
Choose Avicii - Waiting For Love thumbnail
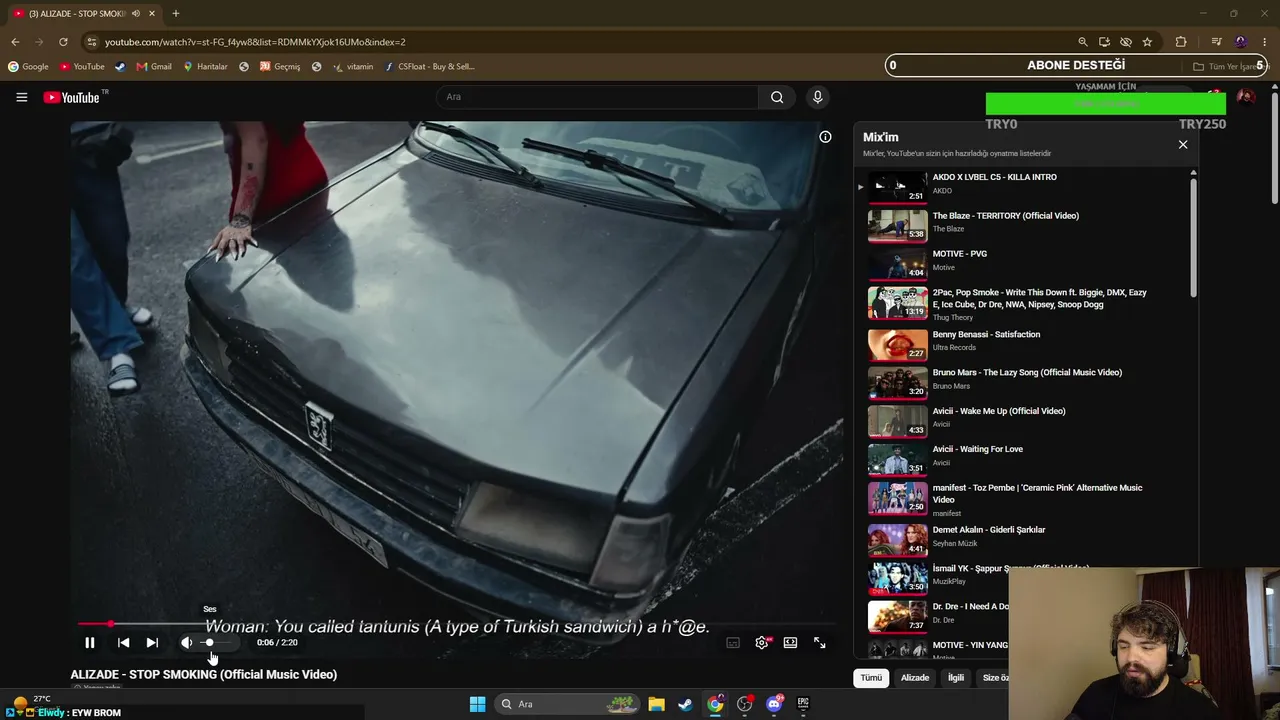pos(897,458)
